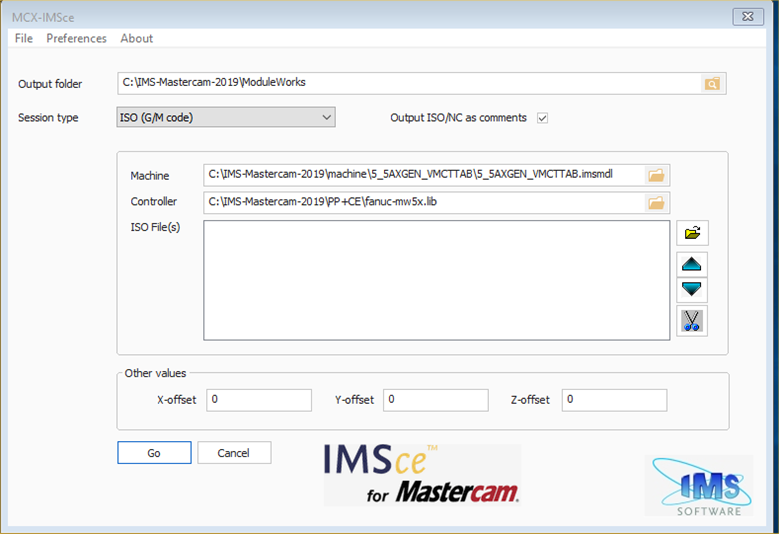779x534 pixels.
Task: Edit the X-offset value field
Action: pos(259,400)
